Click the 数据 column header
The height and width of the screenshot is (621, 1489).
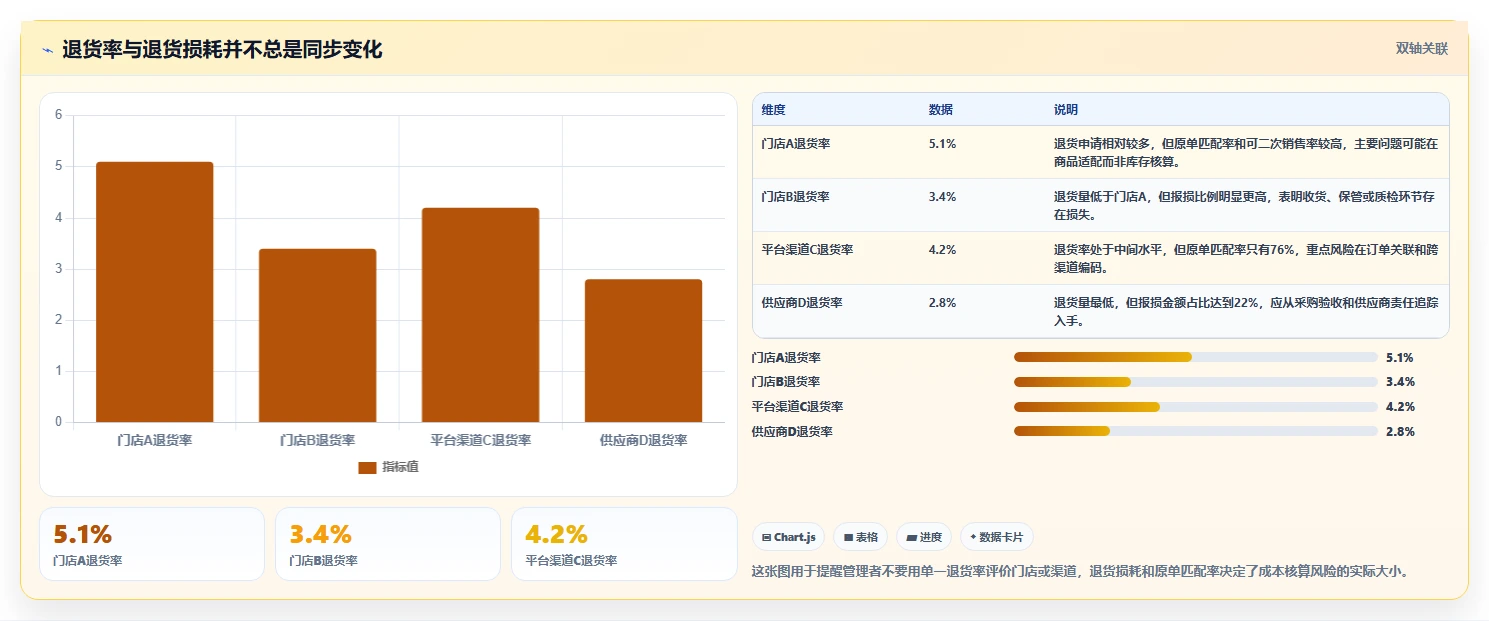coord(941,110)
